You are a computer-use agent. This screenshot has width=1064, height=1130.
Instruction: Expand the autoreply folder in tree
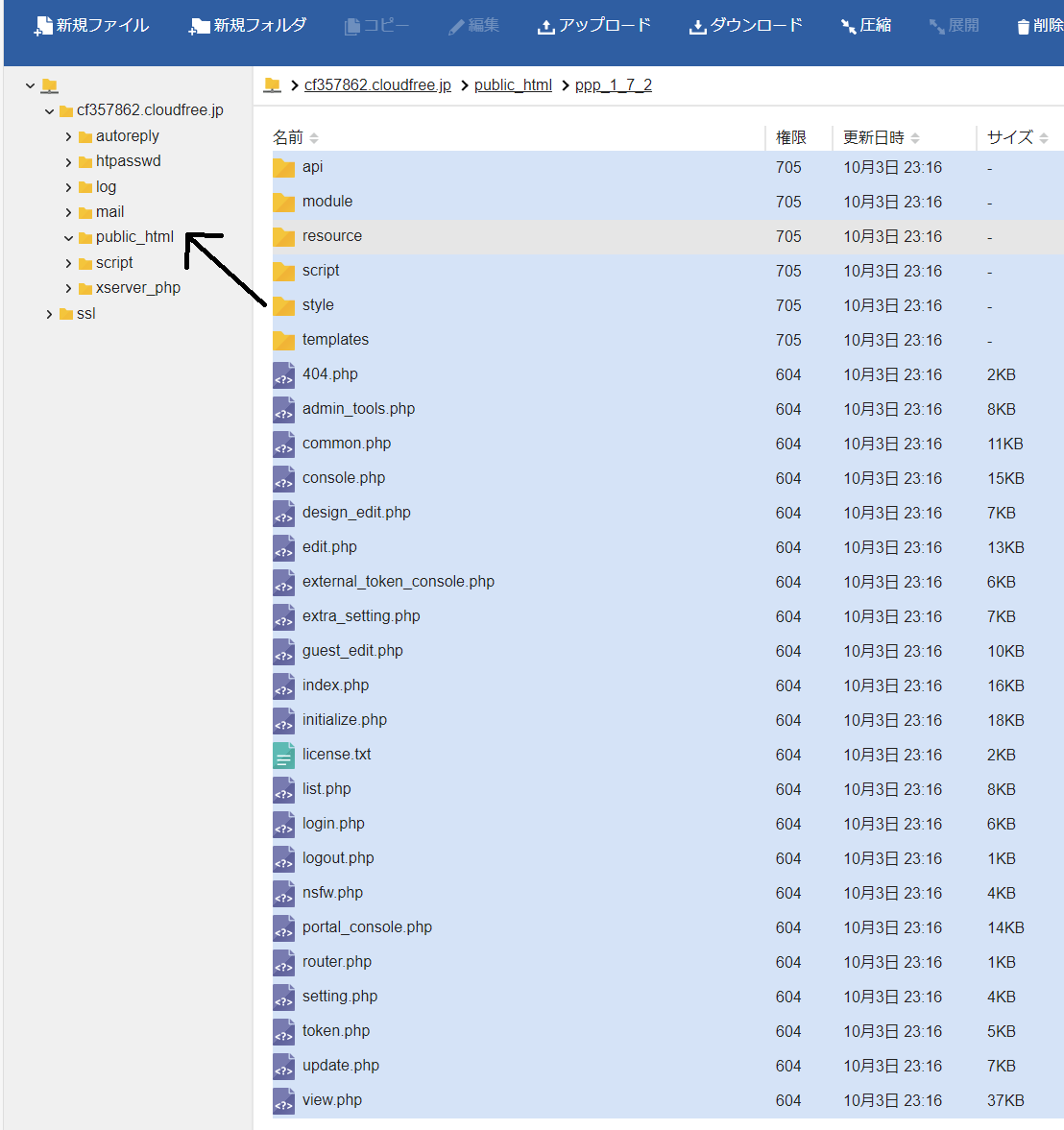point(68,137)
